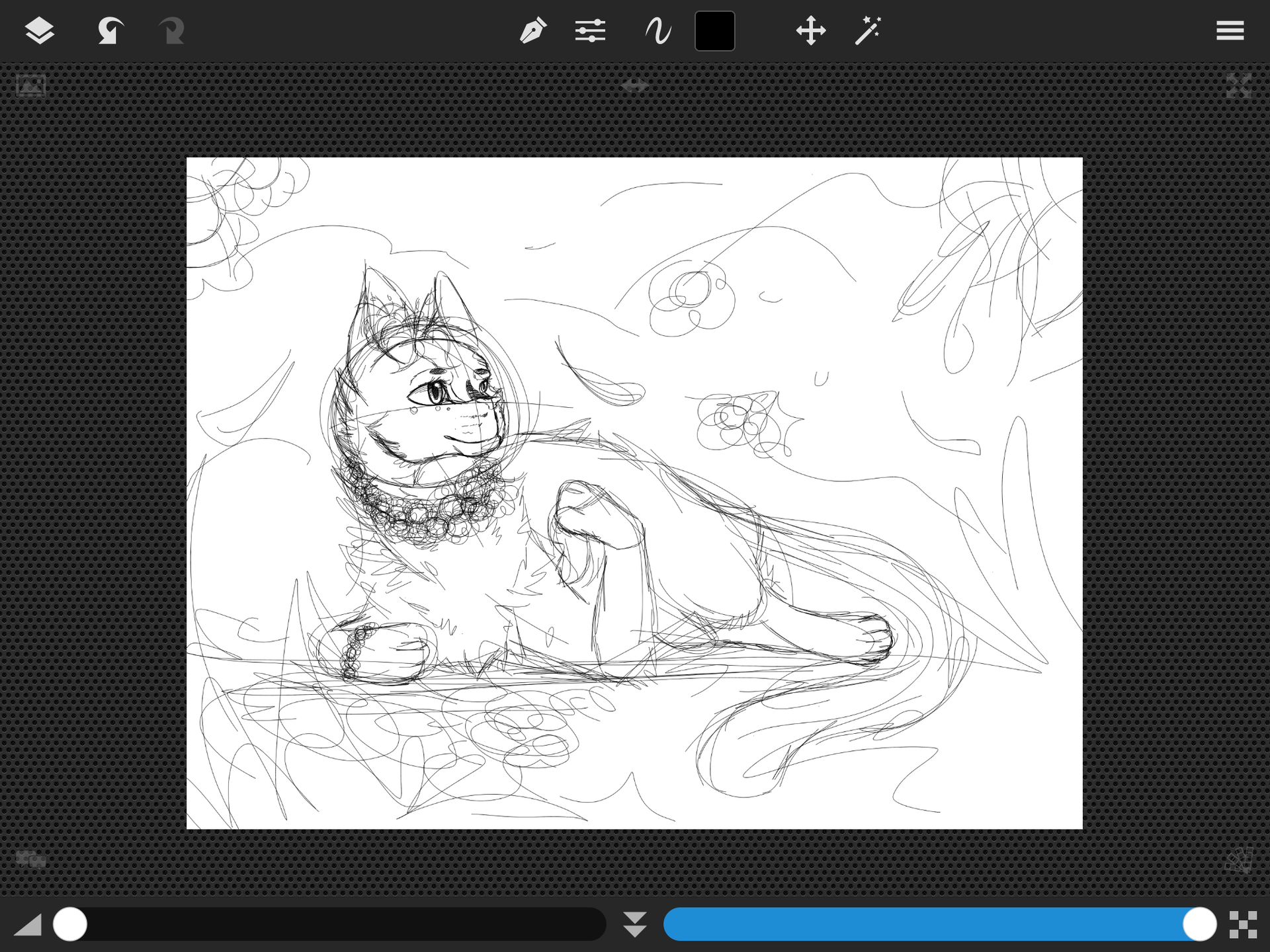Select the magic wand tool
Viewport: 1270px width, 952px height.
click(868, 30)
